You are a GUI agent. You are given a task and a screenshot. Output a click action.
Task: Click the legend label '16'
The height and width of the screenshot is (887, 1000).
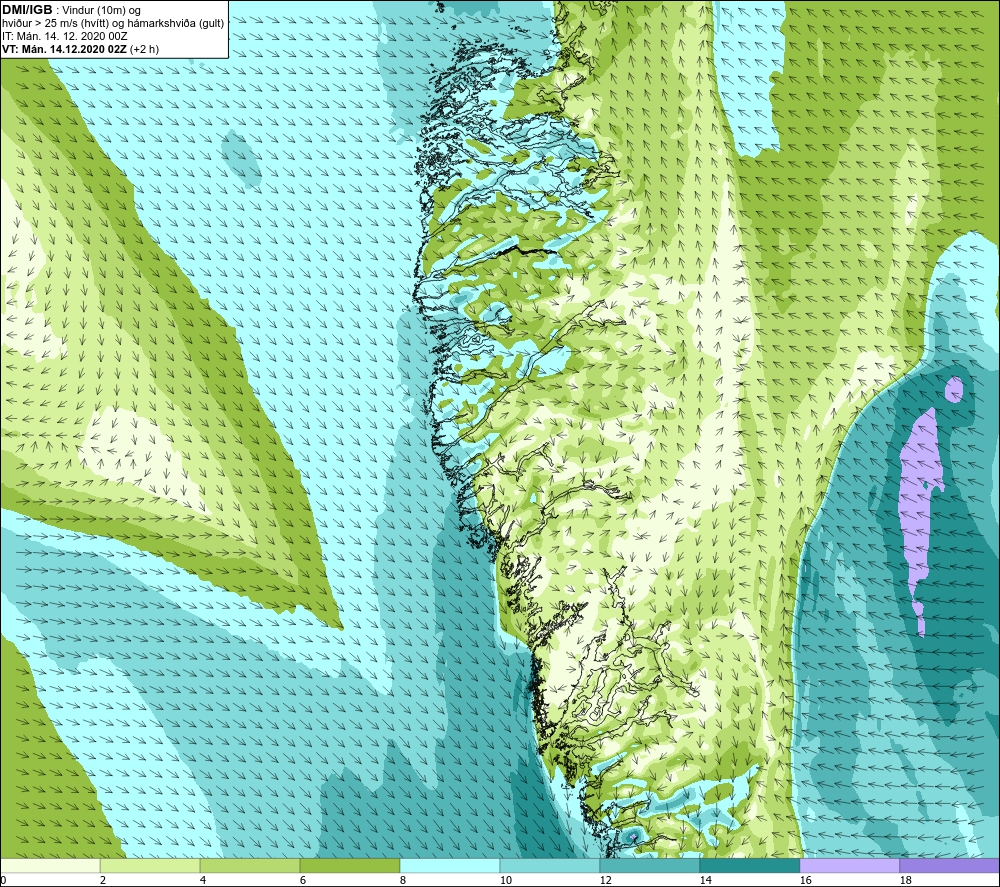[x=805, y=881]
